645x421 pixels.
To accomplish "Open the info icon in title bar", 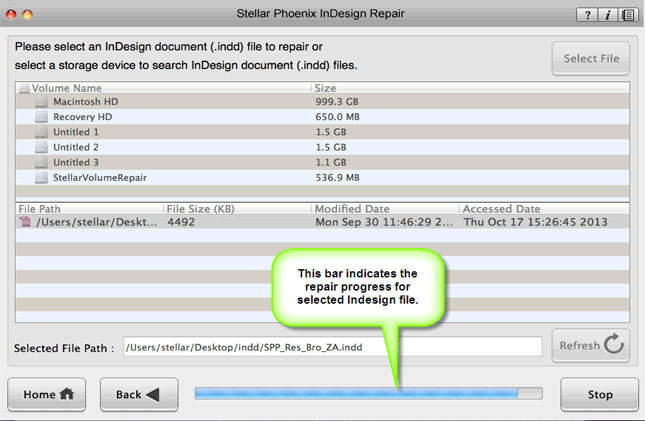I will coord(606,14).
